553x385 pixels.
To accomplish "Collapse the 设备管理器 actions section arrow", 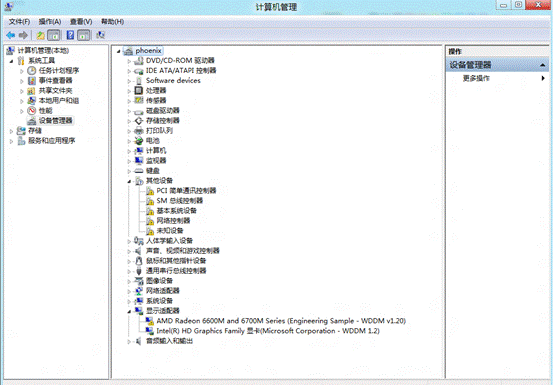I will pos(542,65).
